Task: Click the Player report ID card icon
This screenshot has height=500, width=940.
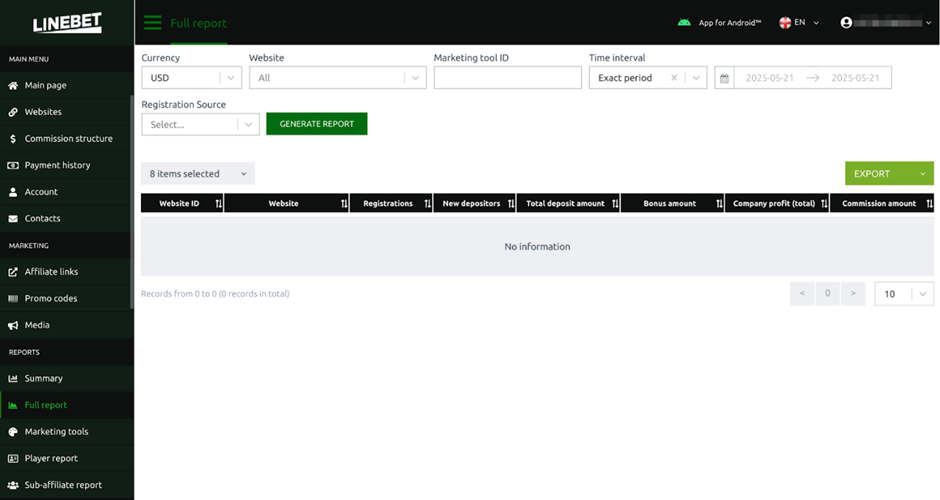Action: click(x=13, y=459)
